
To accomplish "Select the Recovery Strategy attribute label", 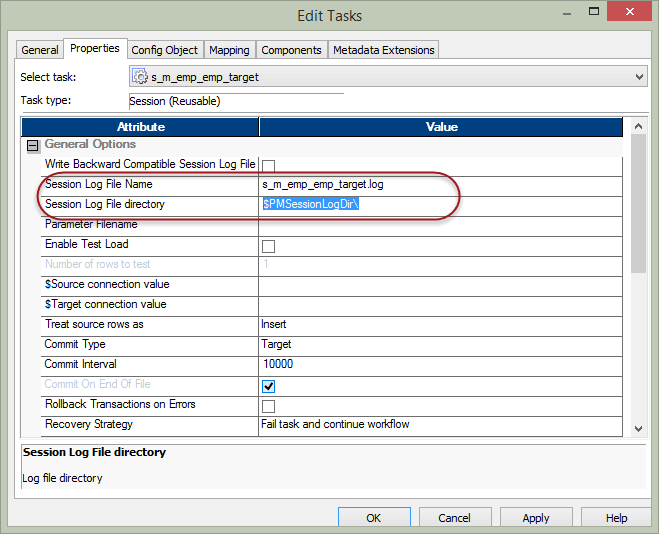I will (89, 424).
